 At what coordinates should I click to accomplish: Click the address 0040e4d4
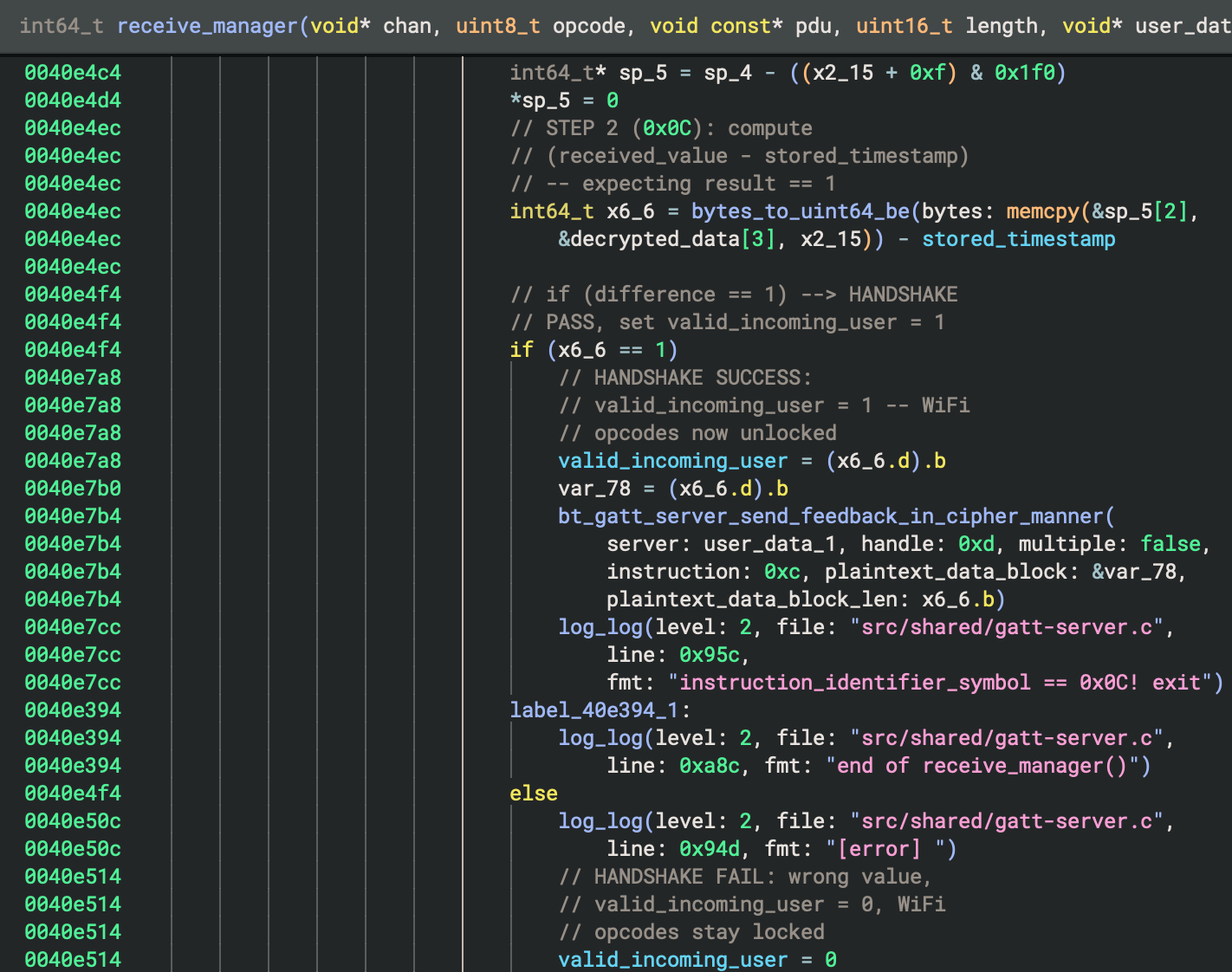pos(73,100)
